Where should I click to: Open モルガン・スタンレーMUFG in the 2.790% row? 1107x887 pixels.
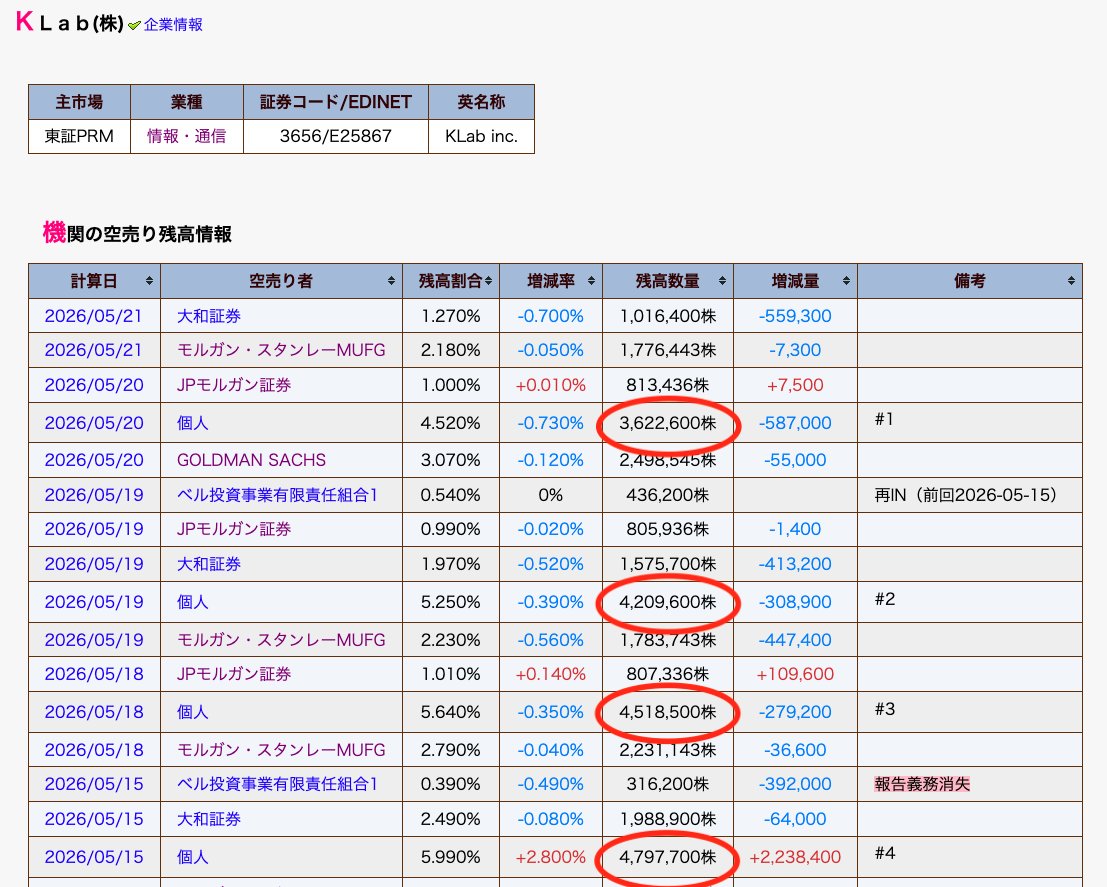(281, 750)
